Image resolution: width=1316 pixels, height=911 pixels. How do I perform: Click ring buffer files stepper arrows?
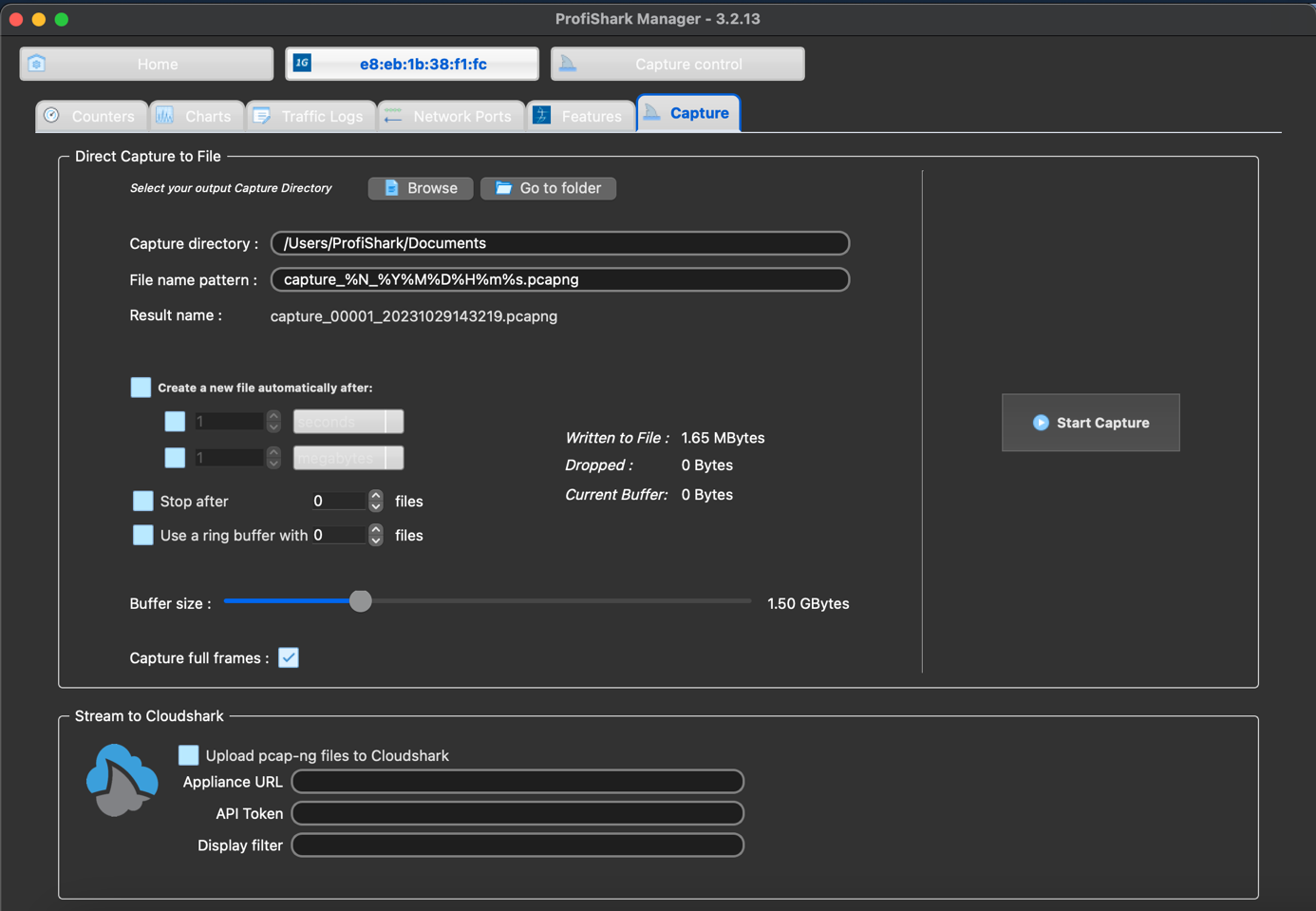376,535
